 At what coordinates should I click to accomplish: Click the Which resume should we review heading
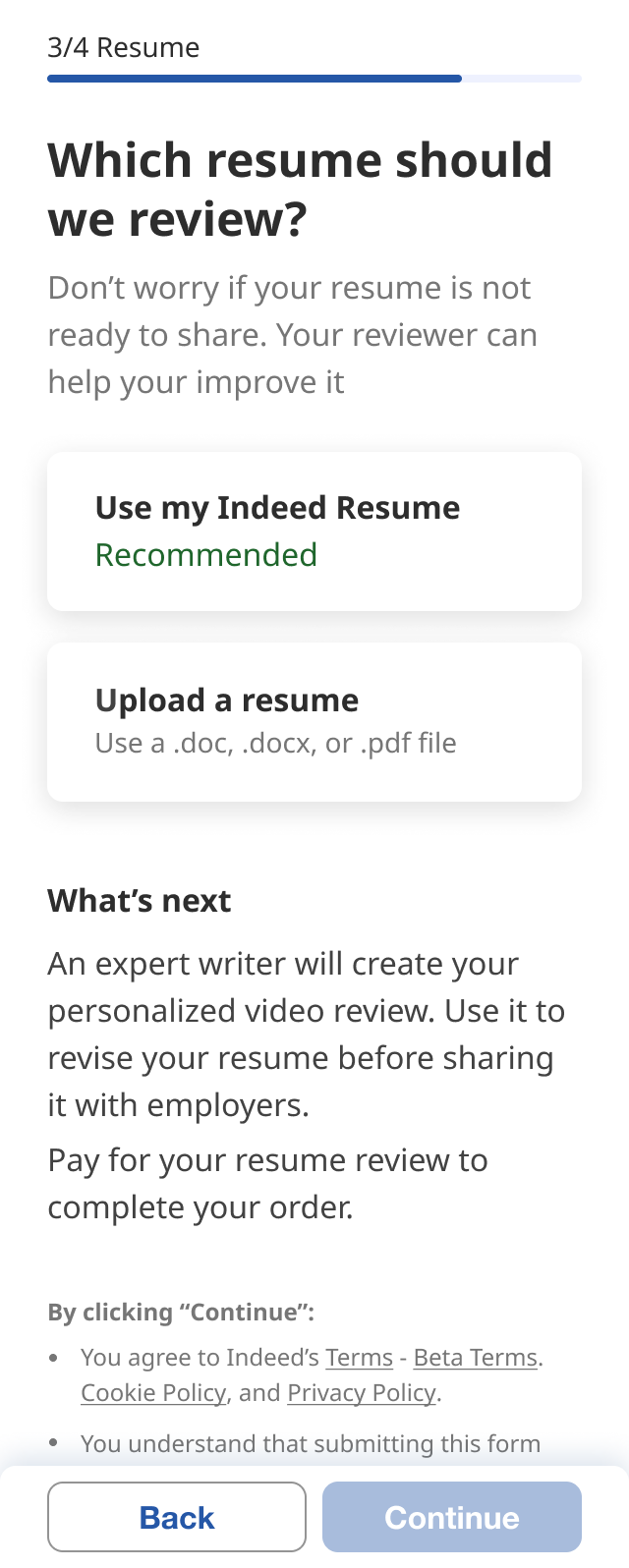(300, 189)
